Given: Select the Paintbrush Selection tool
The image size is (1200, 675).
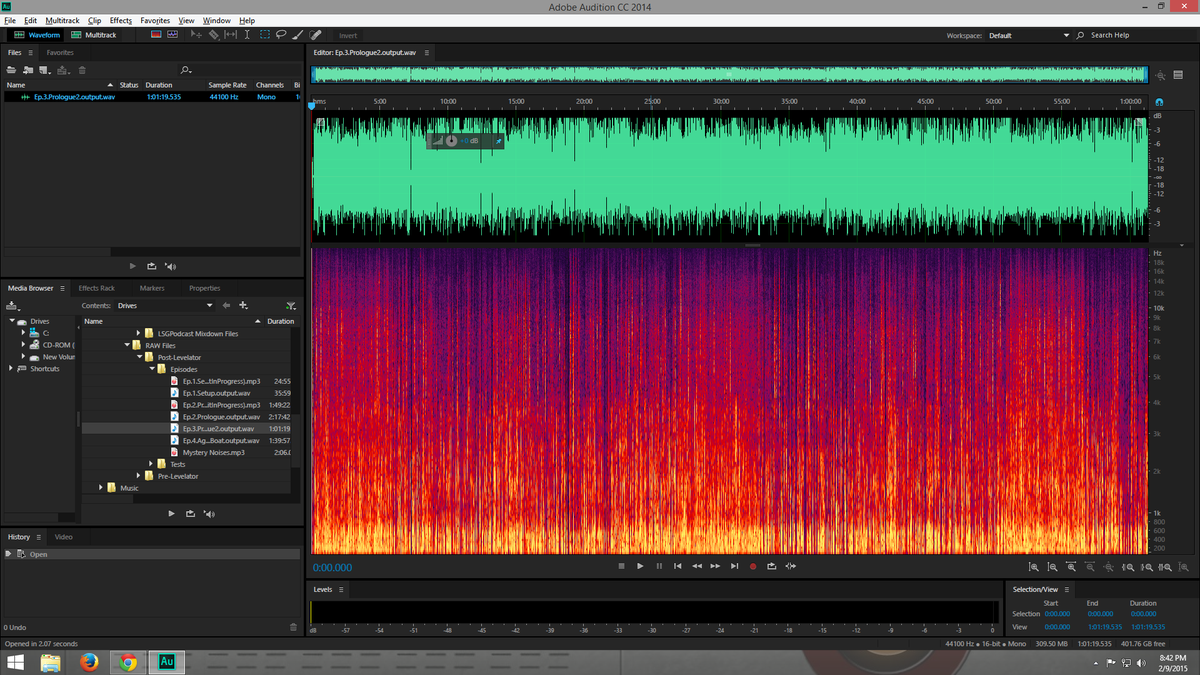Looking at the screenshot, I should point(297,34).
